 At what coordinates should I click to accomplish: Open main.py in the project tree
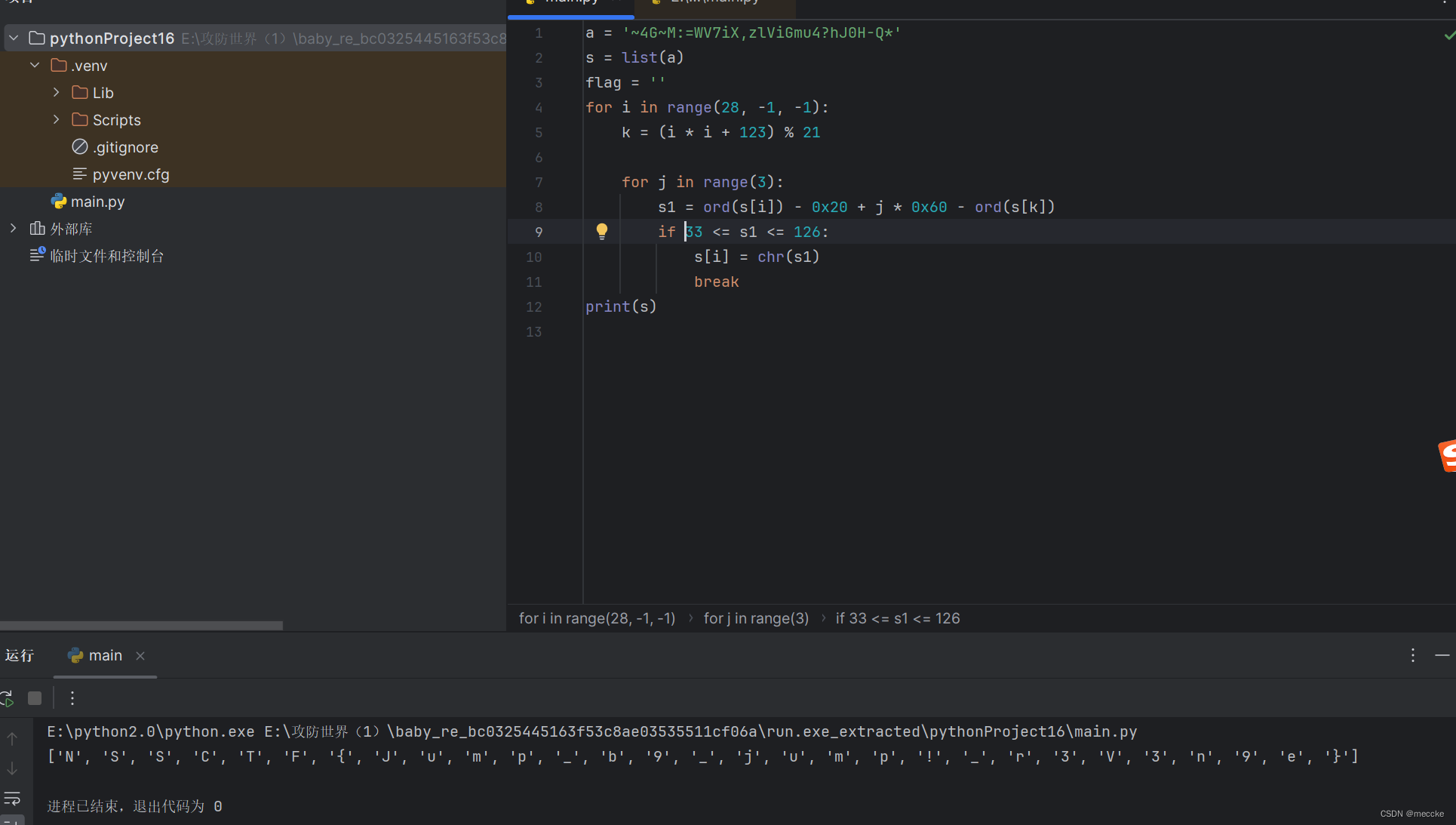point(97,202)
